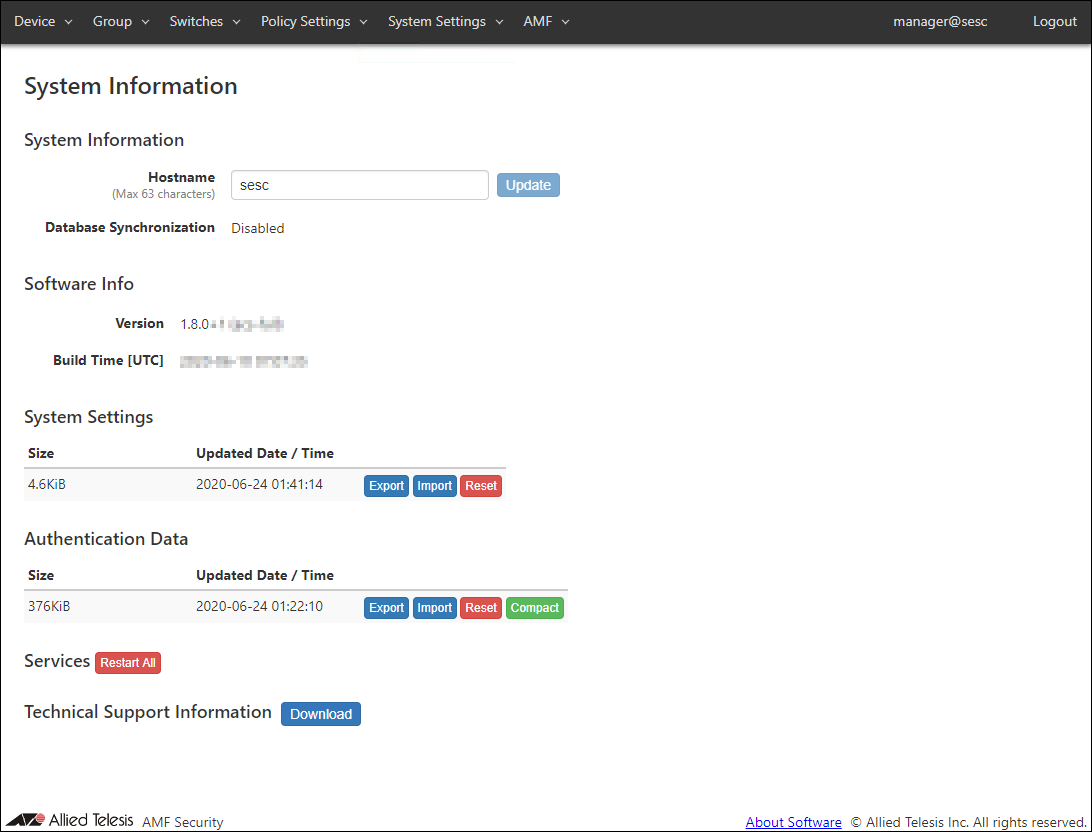This screenshot has width=1092, height=832.
Task: Click the manager@sesc account link
Action: (x=940, y=21)
